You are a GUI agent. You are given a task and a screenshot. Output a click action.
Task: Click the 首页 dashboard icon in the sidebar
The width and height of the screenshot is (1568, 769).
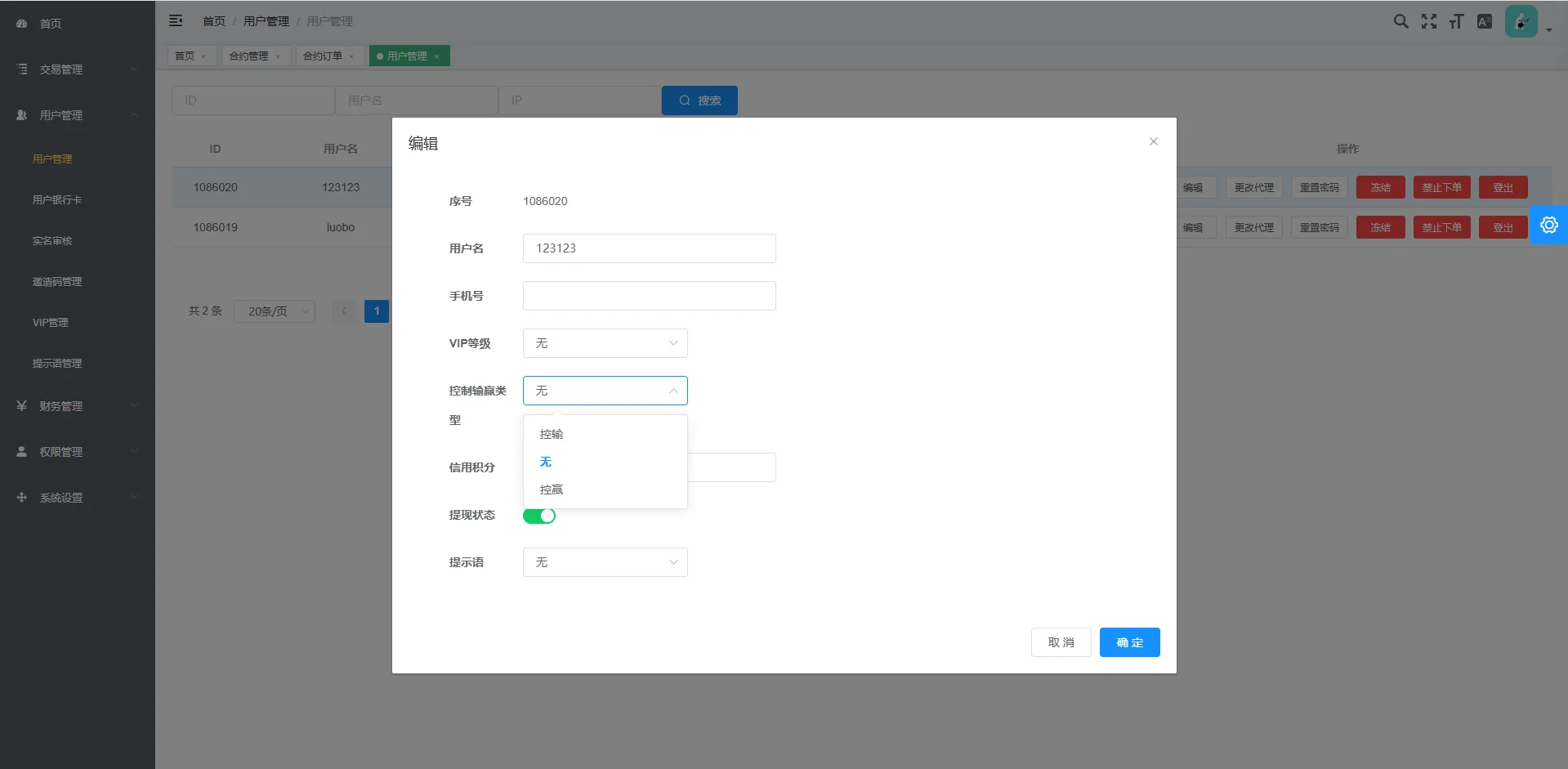pyautogui.click(x=21, y=23)
